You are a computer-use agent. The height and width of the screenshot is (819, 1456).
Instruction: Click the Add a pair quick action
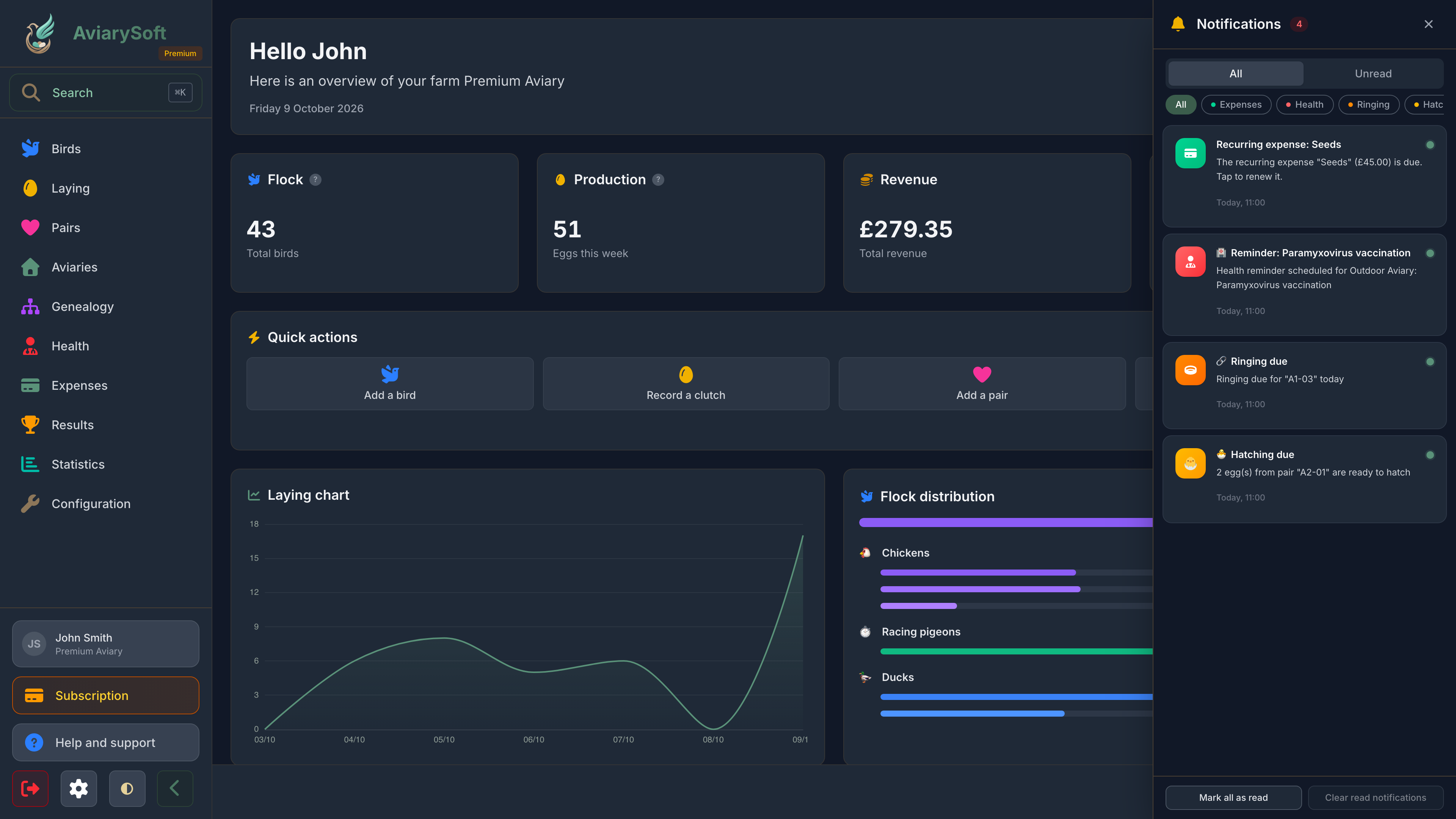tap(982, 384)
